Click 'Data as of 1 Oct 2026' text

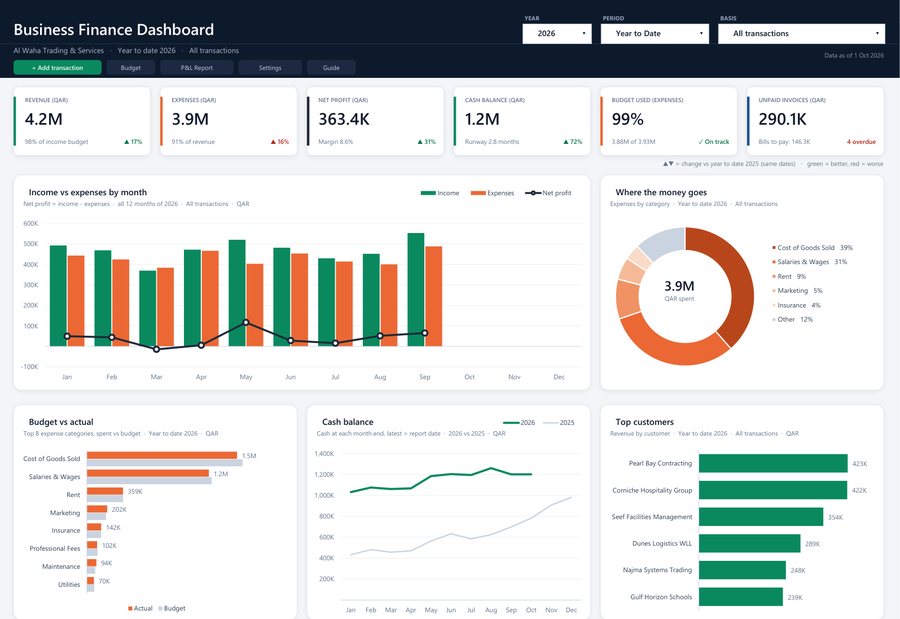tap(854, 56)
